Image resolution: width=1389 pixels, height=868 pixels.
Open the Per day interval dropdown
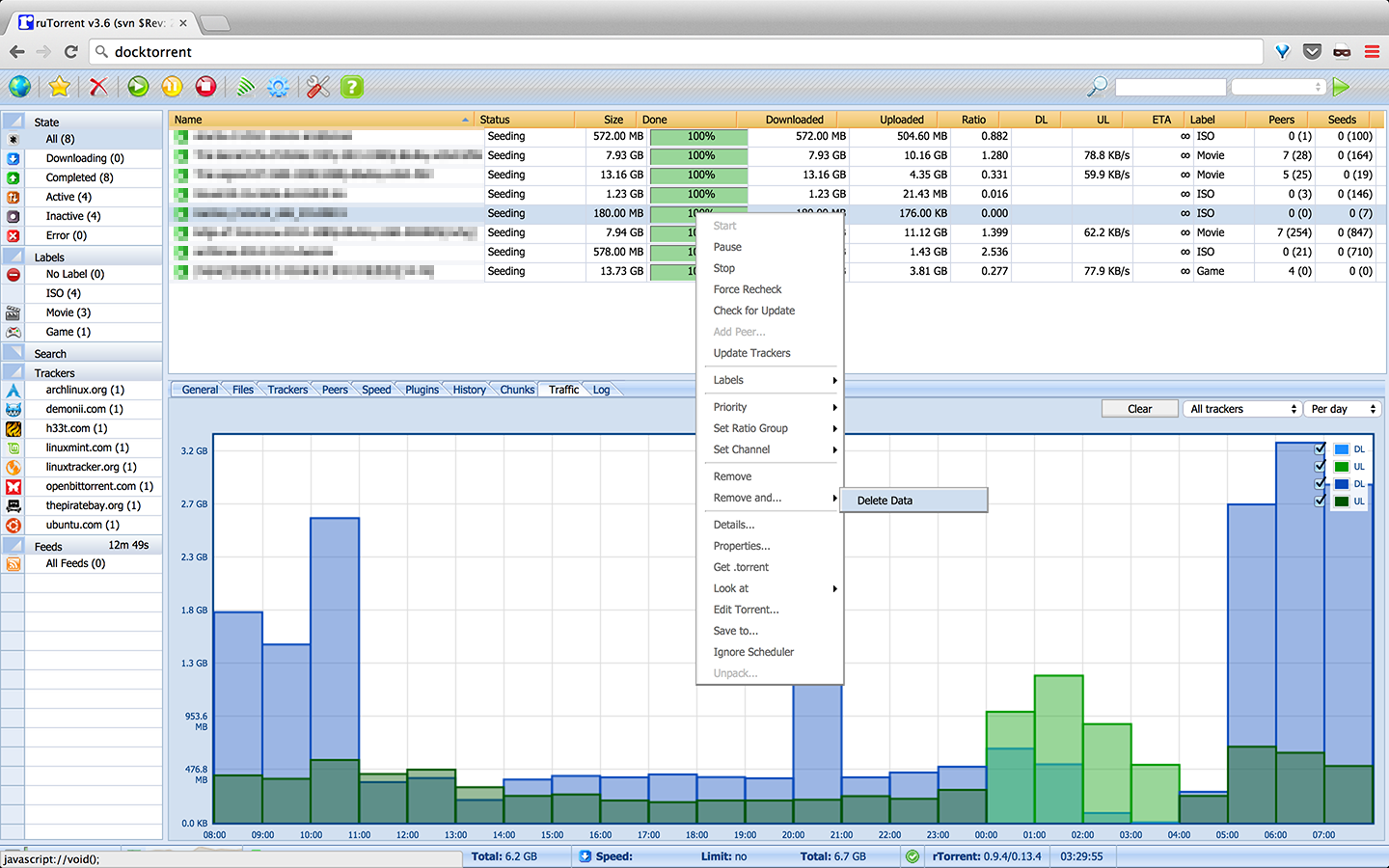click(1343, 409)
